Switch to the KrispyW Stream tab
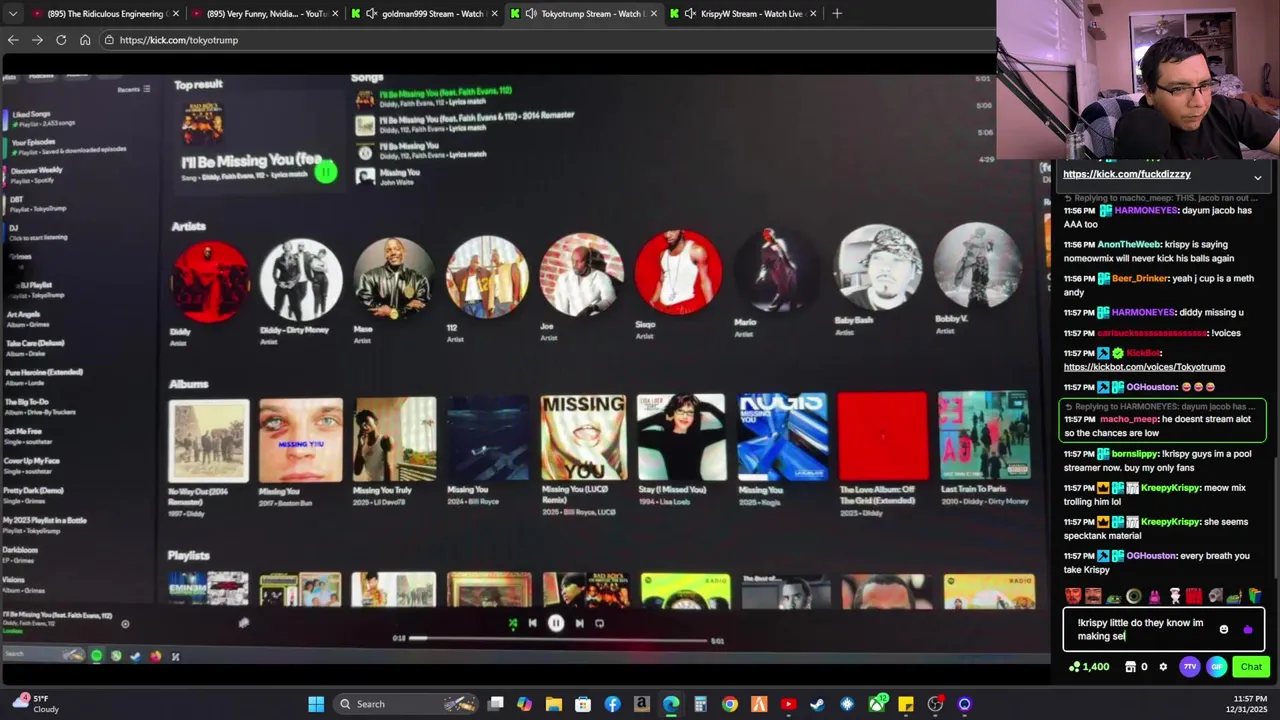Screen dimensions: 1280x720 click(x=745, y=14)
